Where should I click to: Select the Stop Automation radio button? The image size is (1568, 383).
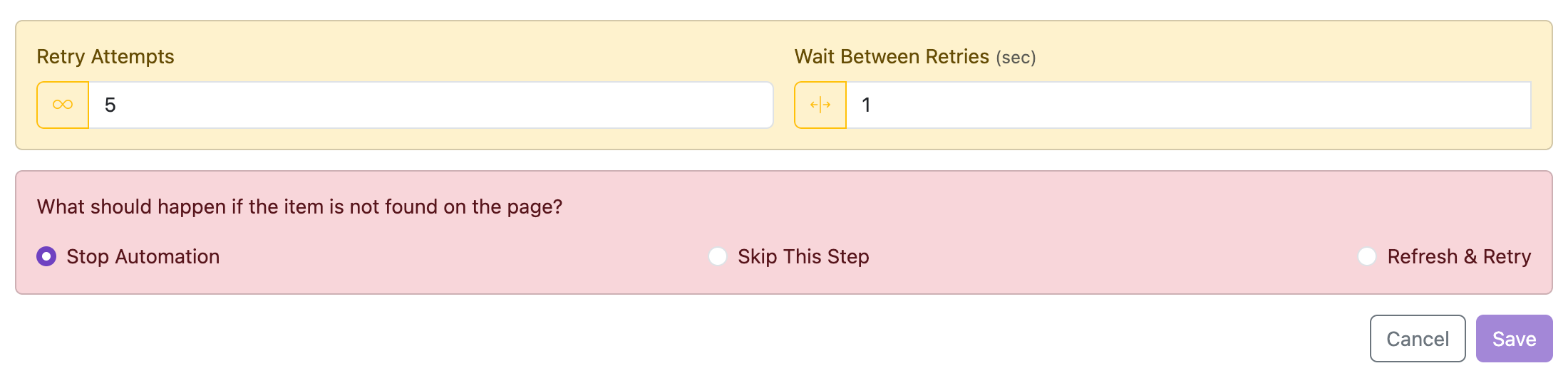46,256
